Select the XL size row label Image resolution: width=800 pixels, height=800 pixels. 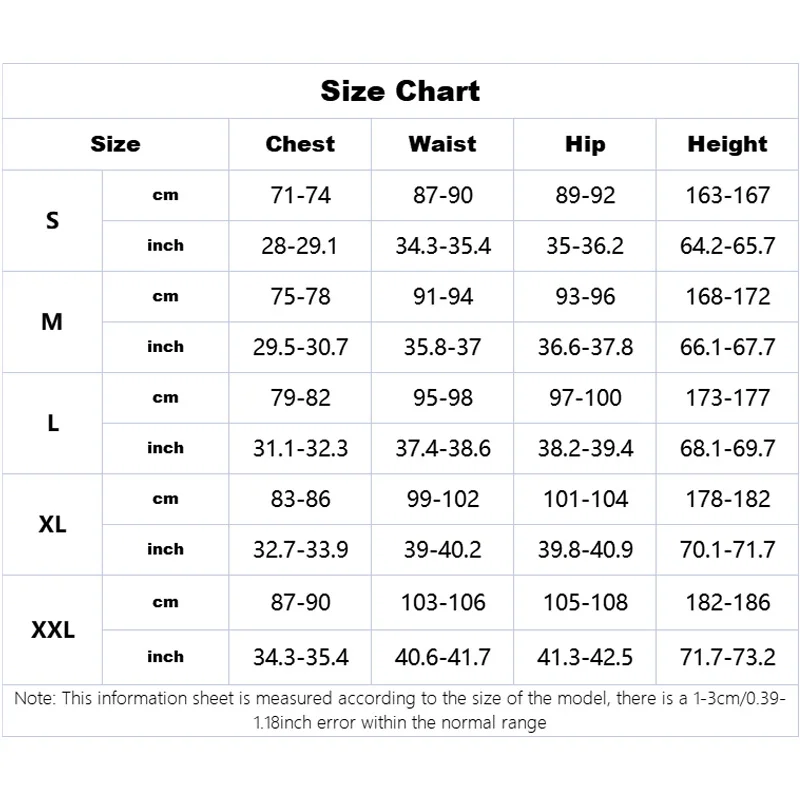point(52,524)
